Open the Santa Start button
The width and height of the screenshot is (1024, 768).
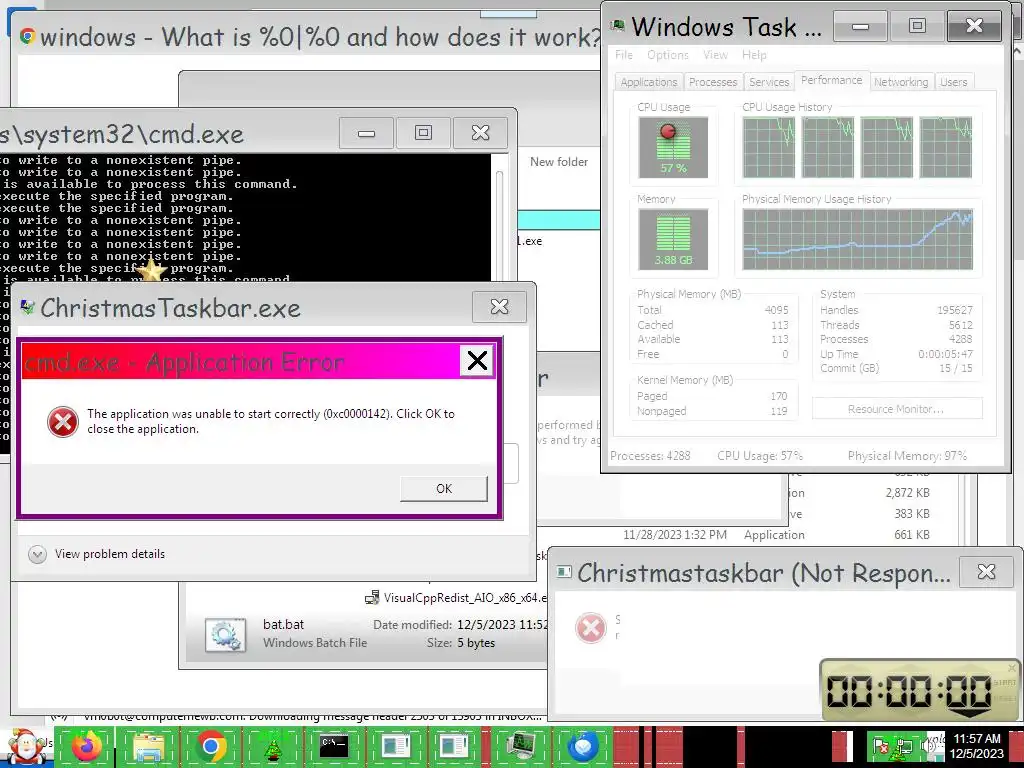click(25, 746)
